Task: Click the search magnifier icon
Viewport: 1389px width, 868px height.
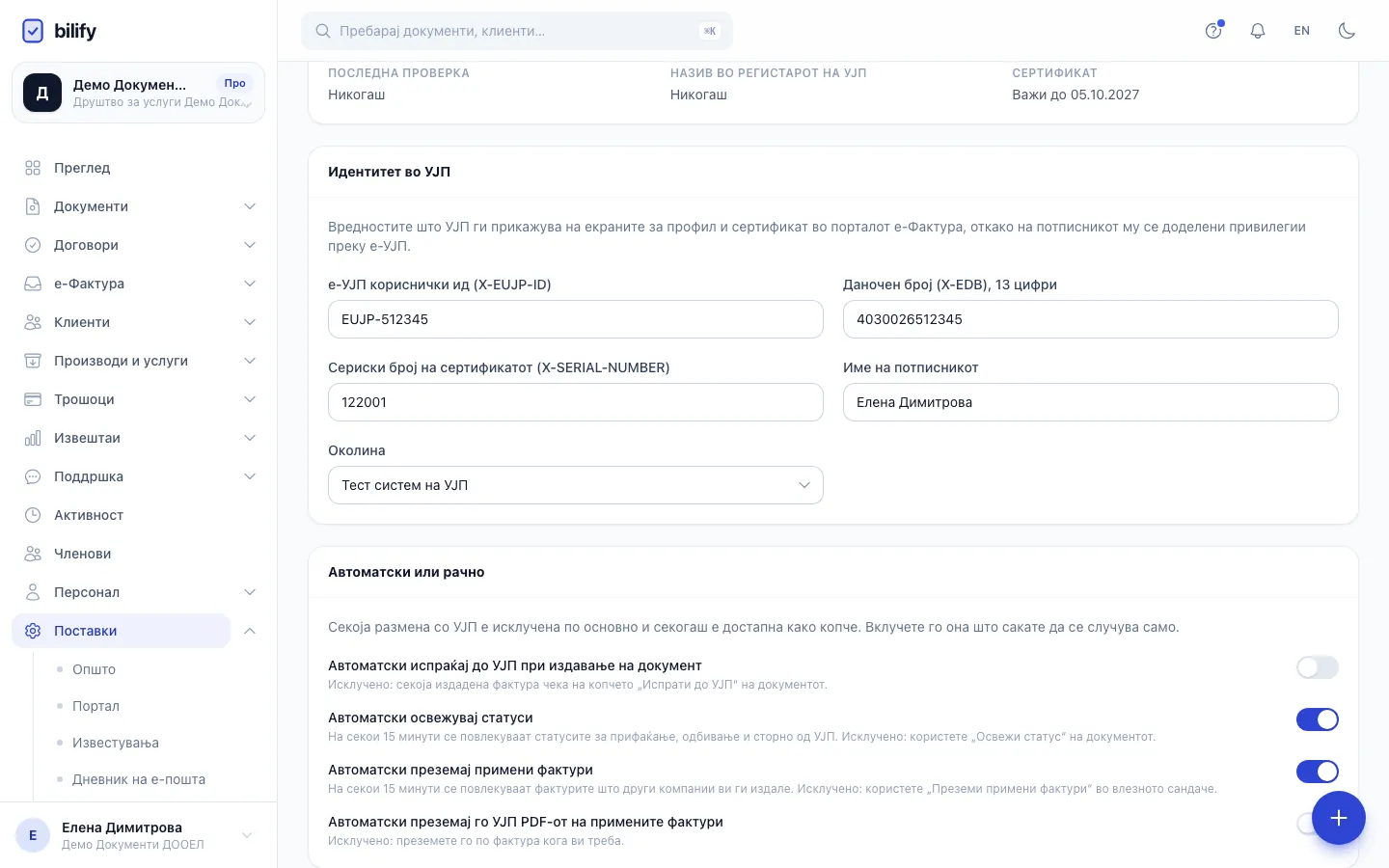Action: coord(323,31)
